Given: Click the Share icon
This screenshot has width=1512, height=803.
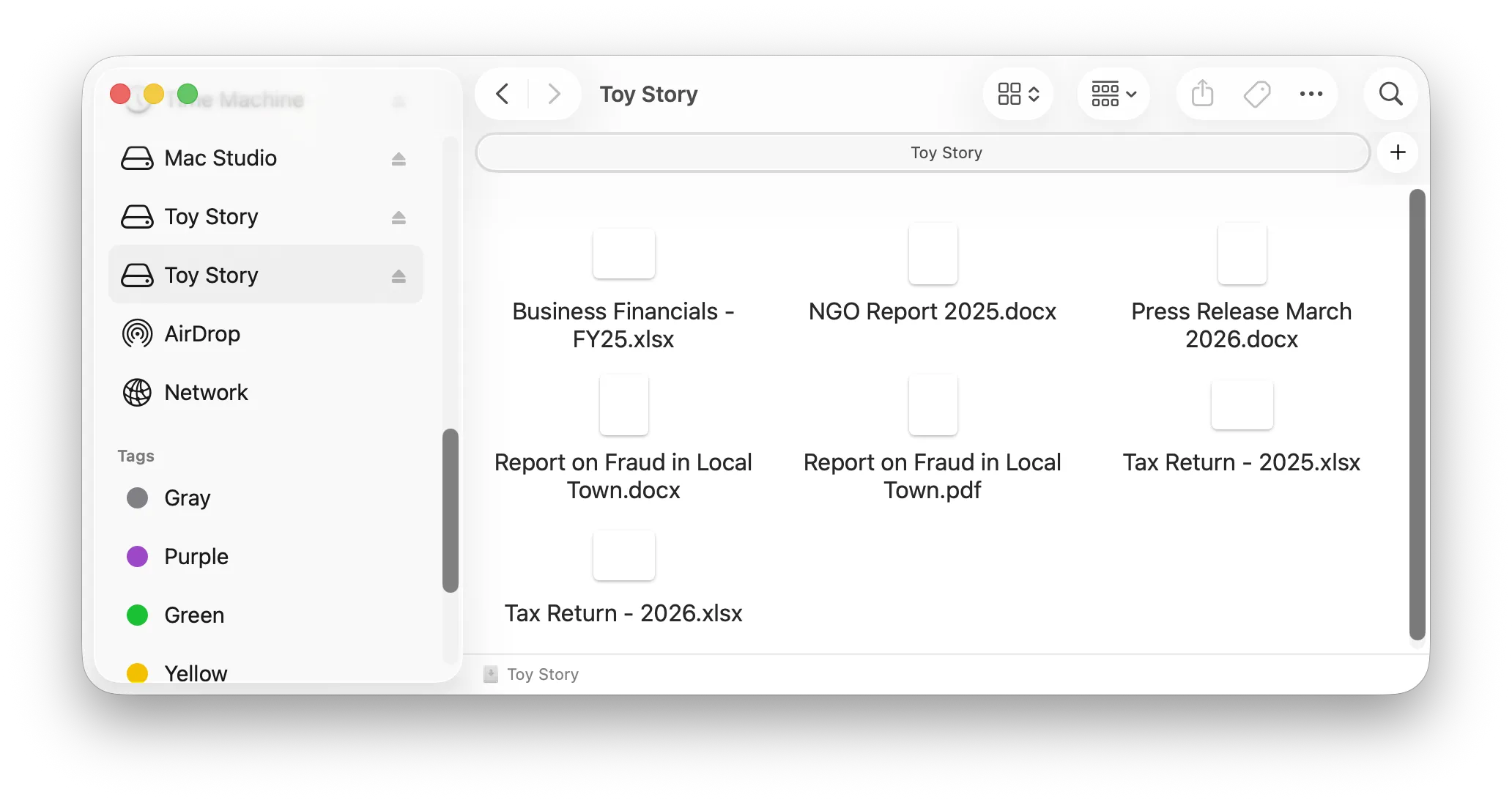Looking at the screenshot, I should point(1201,94).
